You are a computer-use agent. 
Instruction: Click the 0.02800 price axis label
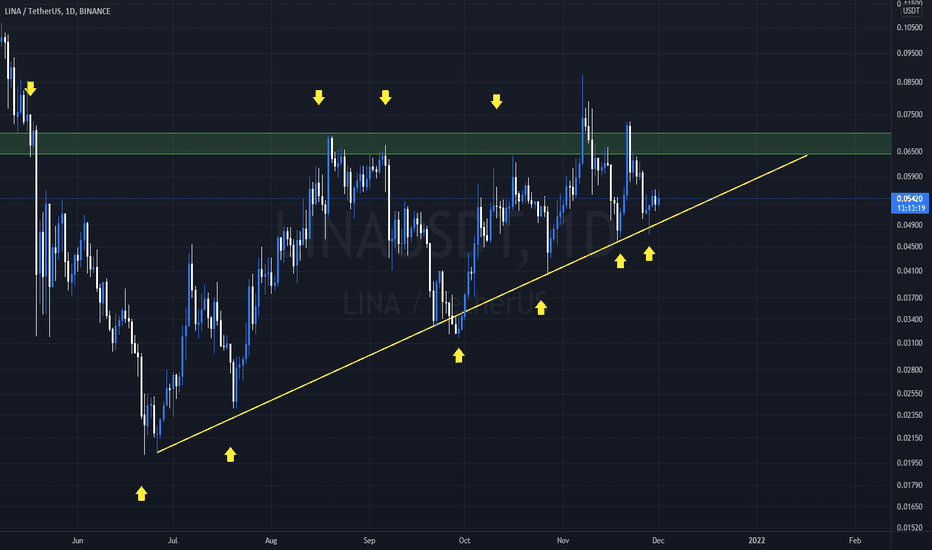click(909, 370)
